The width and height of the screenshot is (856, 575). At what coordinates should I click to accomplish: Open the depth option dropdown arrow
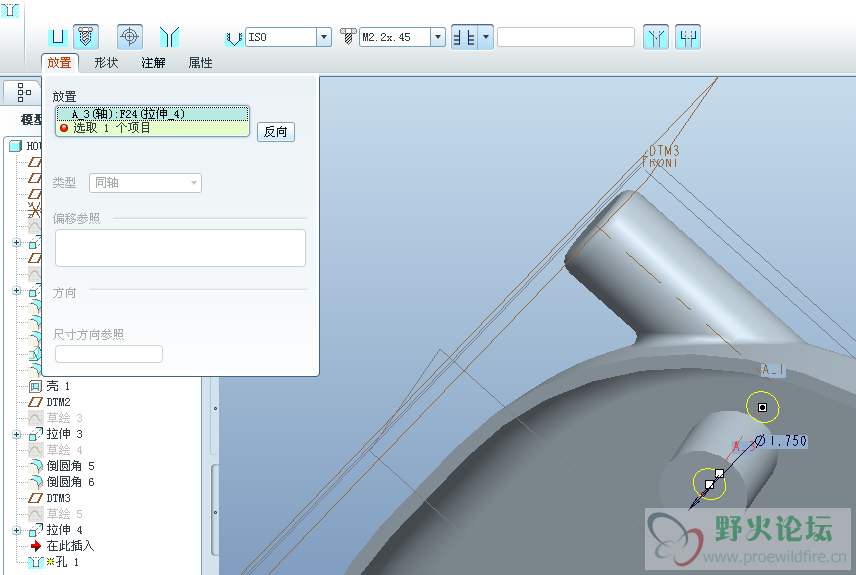tap(486, 37)
